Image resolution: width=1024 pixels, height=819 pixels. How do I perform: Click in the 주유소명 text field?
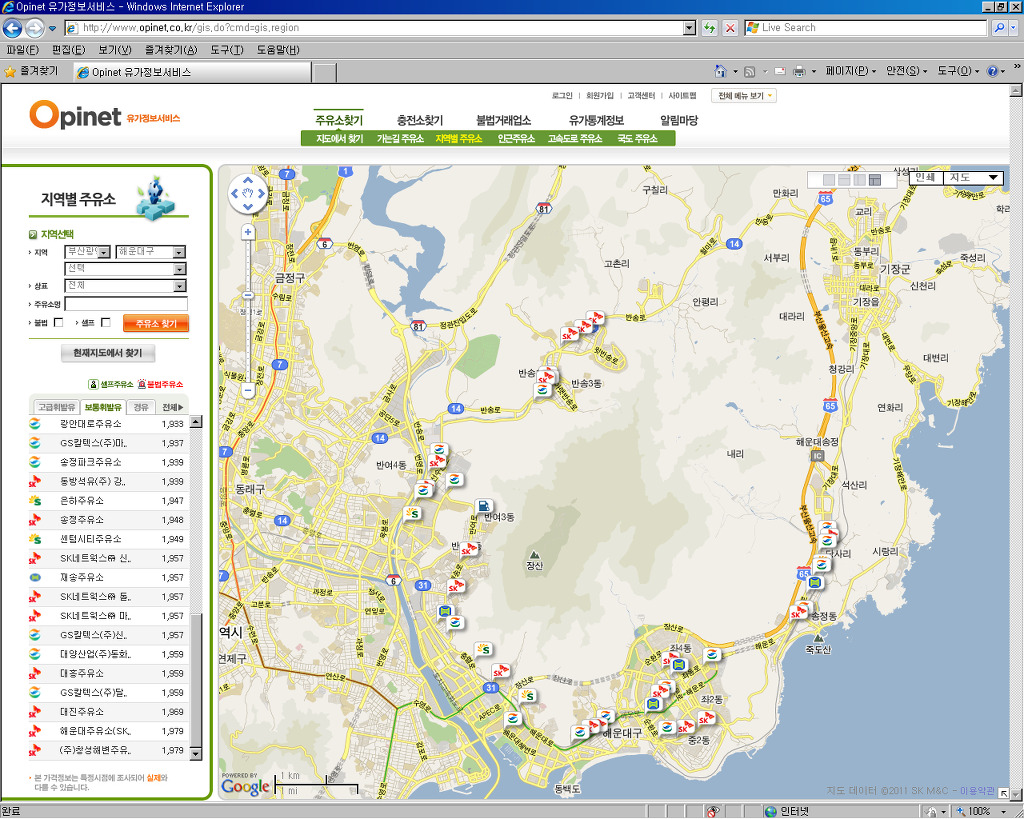[126, 304]
